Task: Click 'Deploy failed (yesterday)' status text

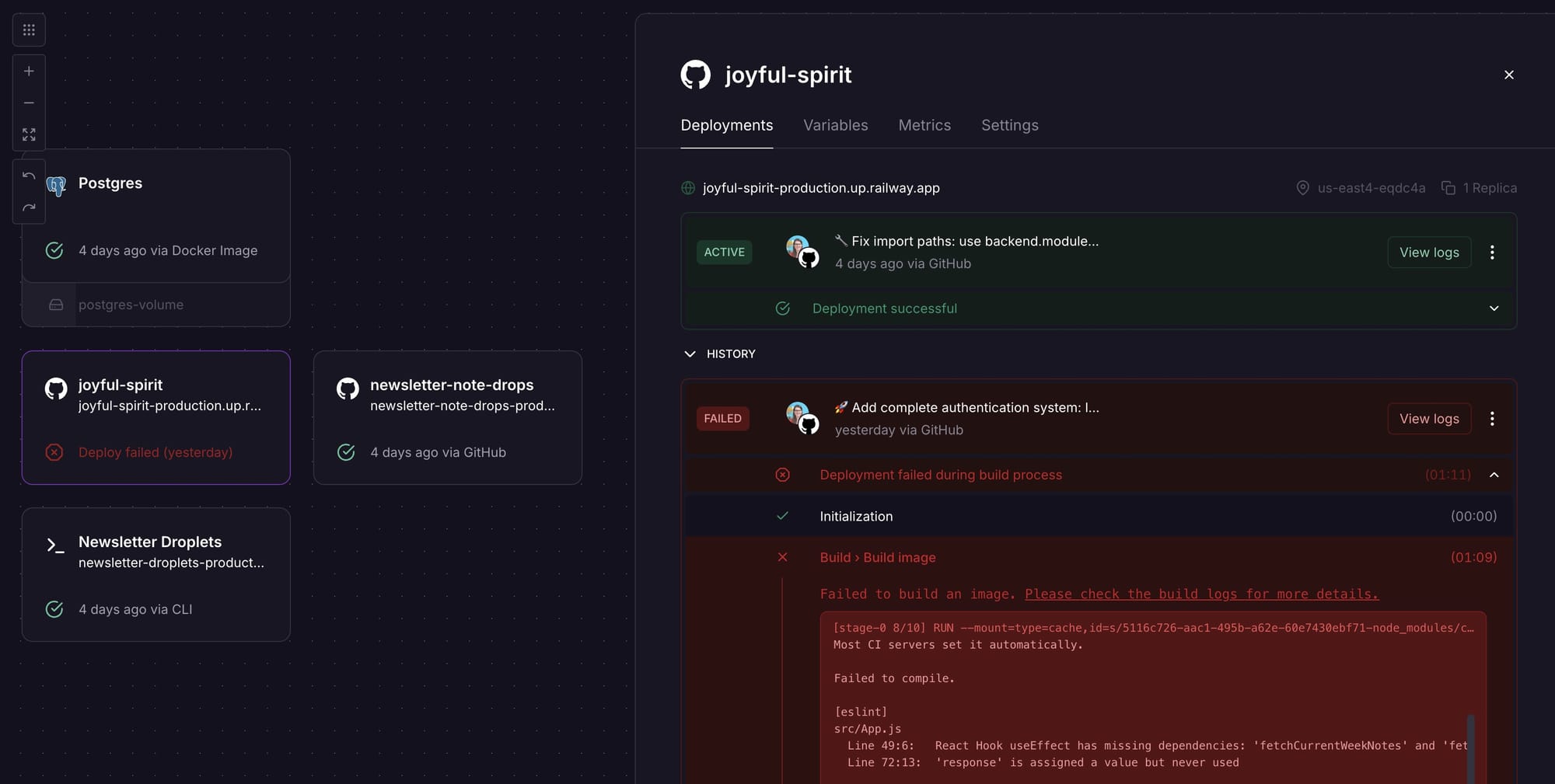Action: point(155,452)
